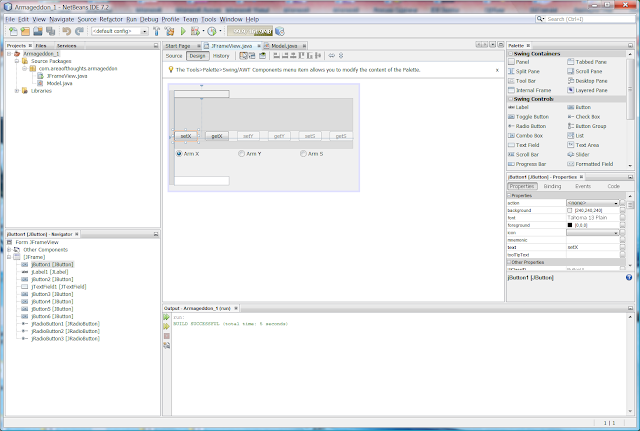
Task: Collapse the Armageddon_1 project node
Action: (x=9, y=54)
